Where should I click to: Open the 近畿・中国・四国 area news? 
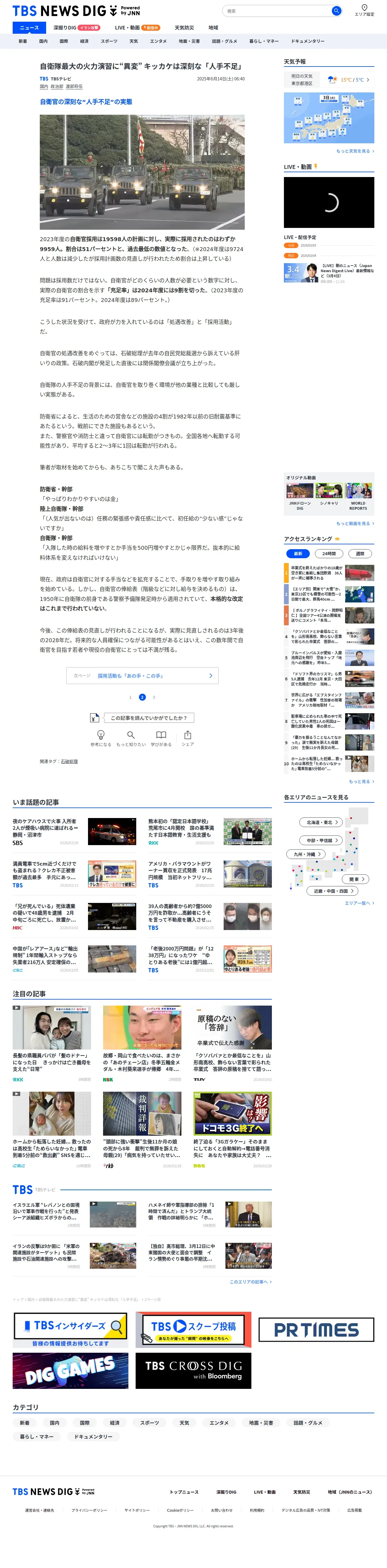pos(333,891)
